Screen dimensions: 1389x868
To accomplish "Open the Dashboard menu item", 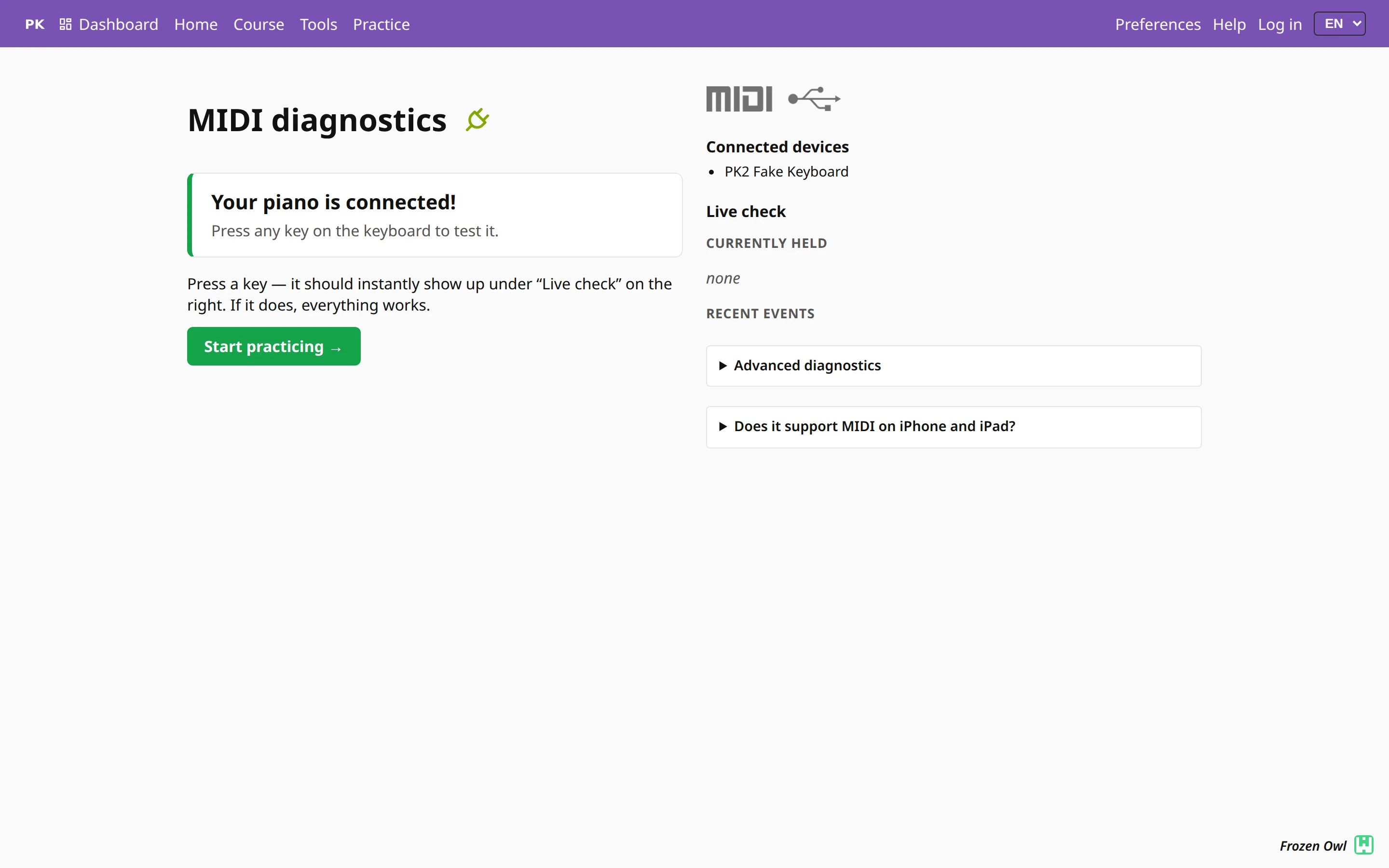I will (109, 24).
